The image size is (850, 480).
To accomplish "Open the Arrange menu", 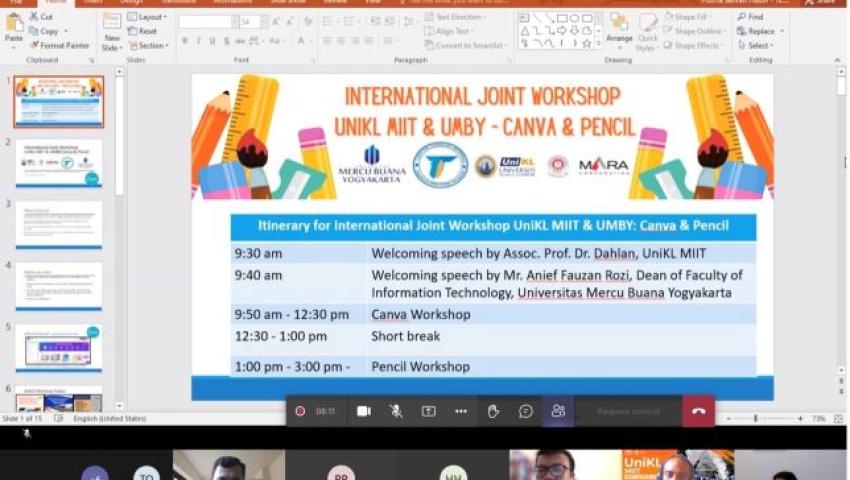I will coord(619,29).
